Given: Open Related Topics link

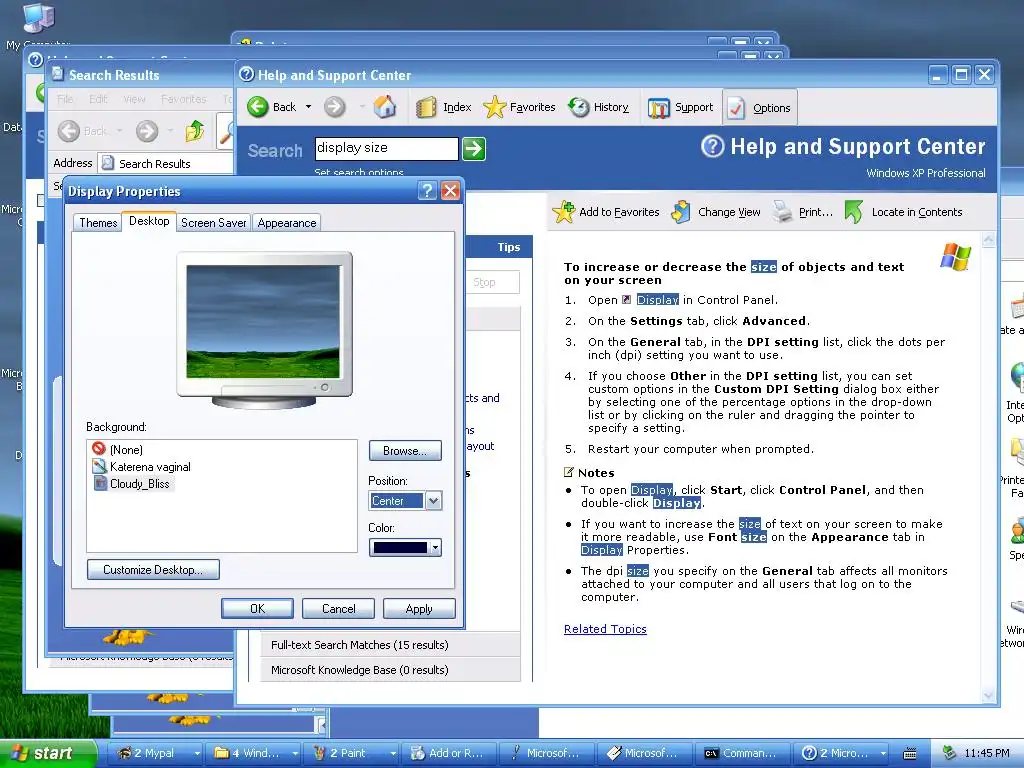Looking at the screenshot, I should [x=605, y=629].
